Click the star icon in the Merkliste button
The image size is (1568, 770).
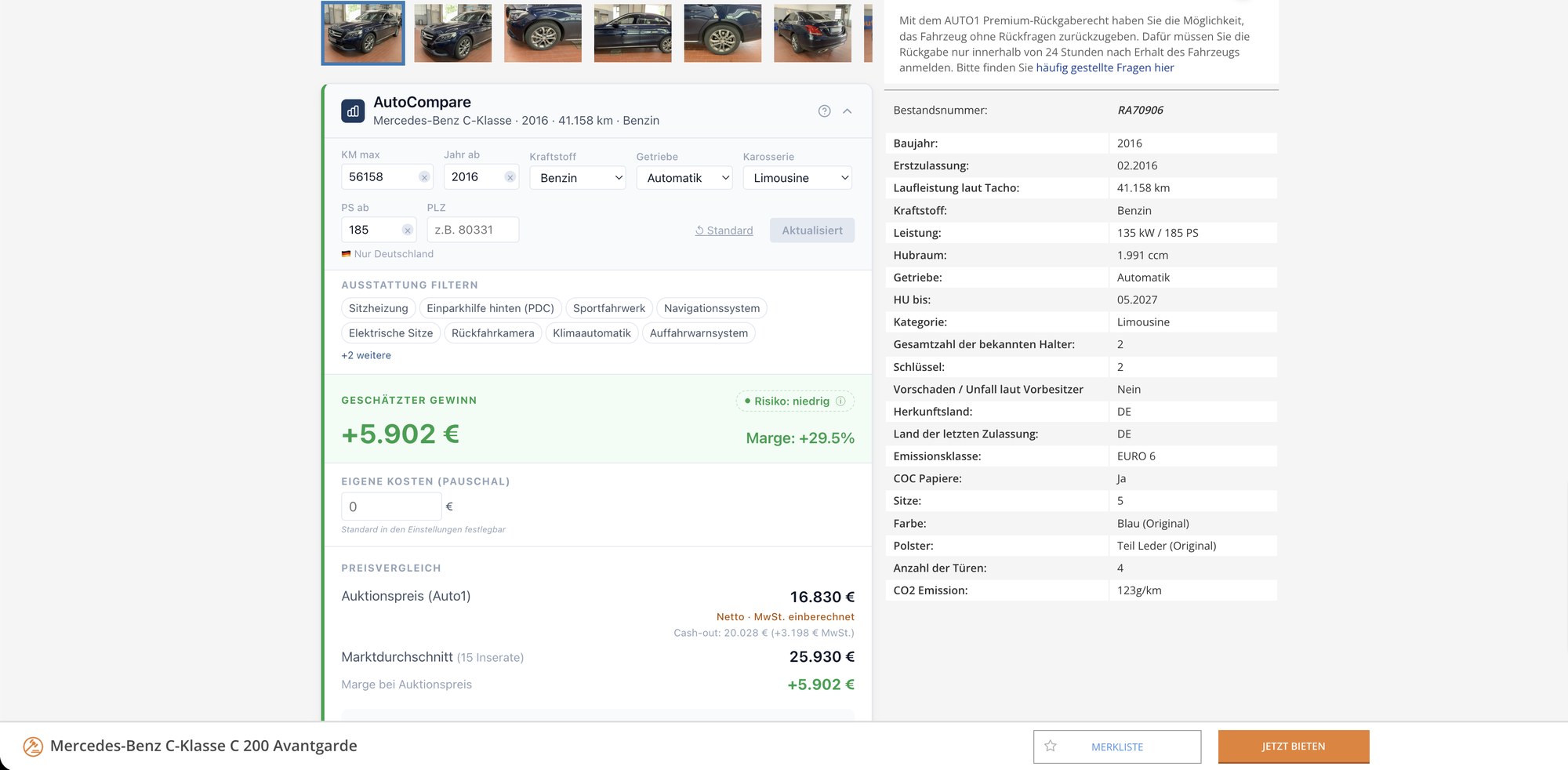[x=1051, y=746]
